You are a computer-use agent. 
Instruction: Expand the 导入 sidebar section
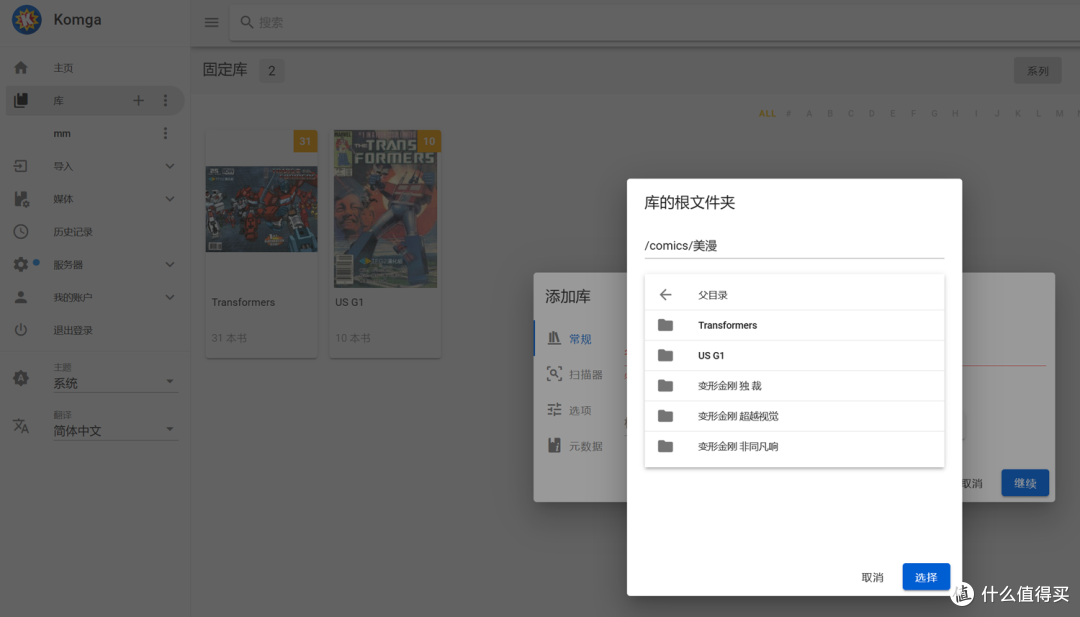pos(169,166)
